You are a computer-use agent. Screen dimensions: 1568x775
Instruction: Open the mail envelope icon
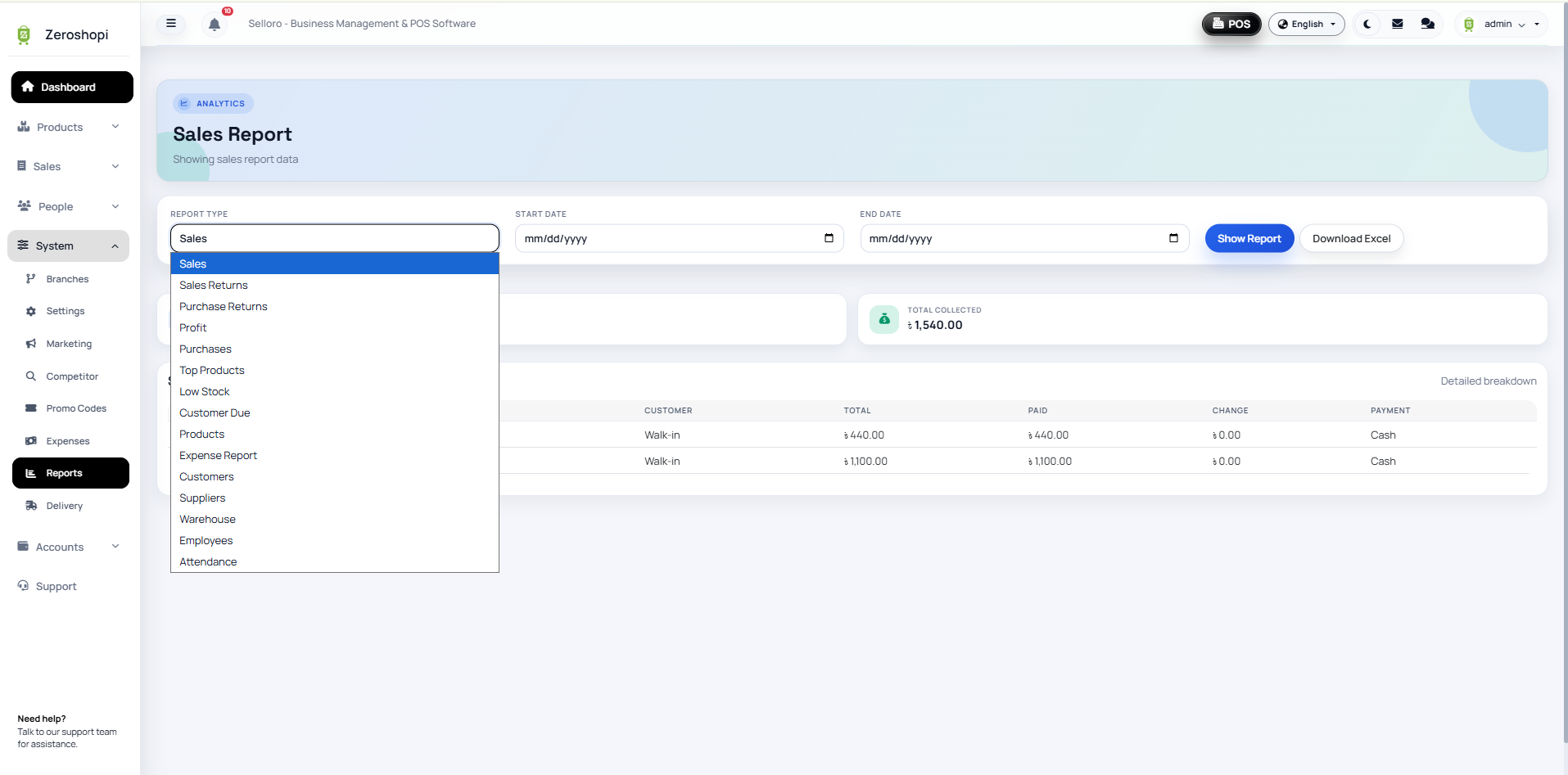[x=1398, y=25]
